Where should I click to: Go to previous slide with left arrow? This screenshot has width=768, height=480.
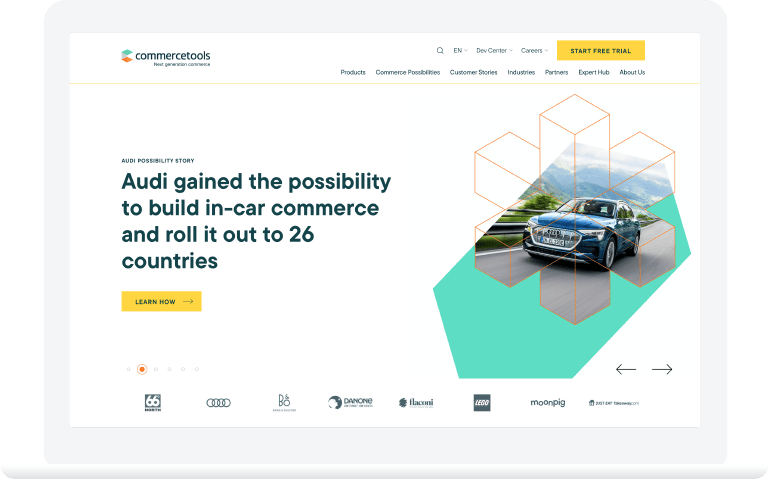[626, 369]
